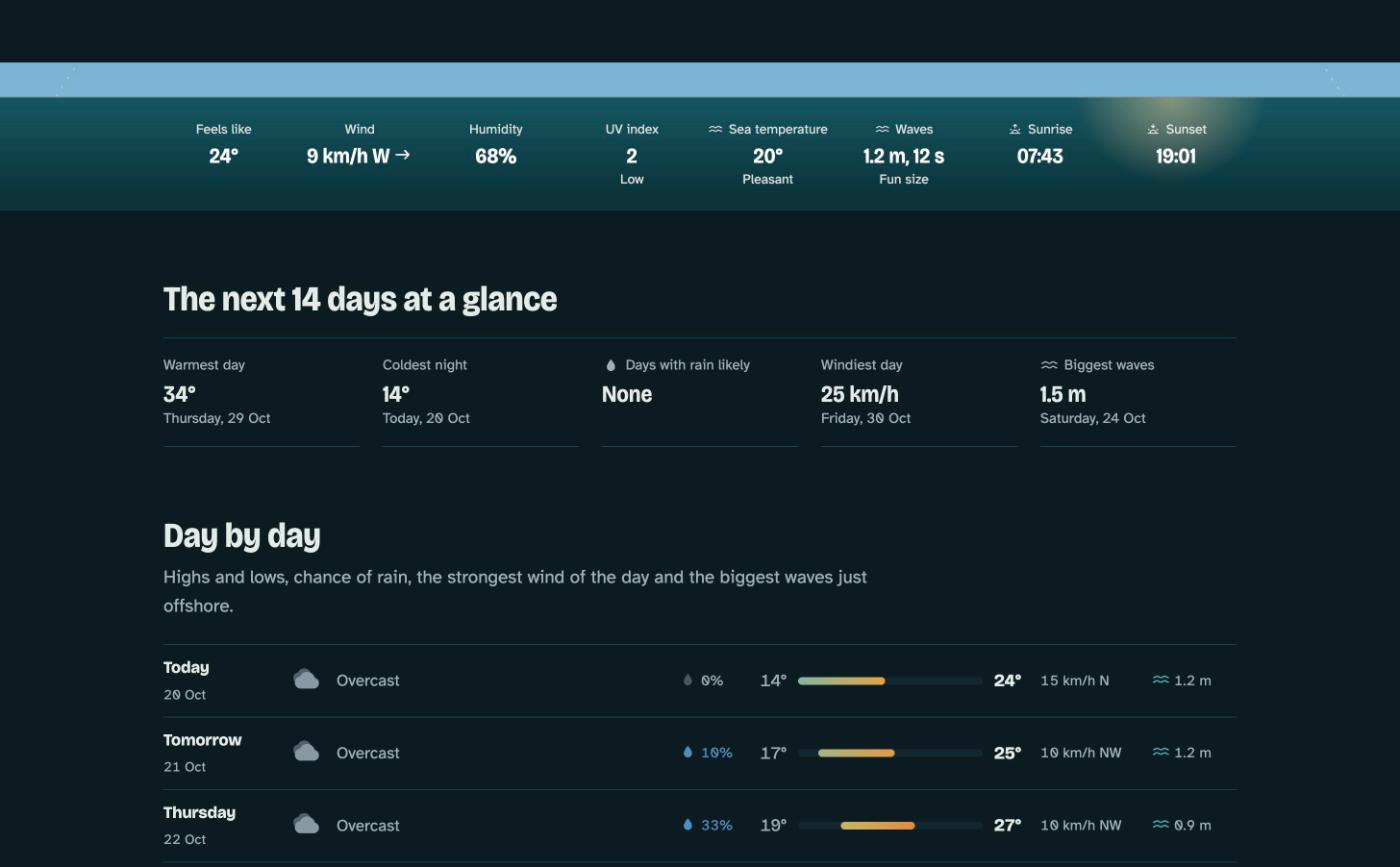Click the wave icon in Thursday's row
The width and height of the screenshot is (1400, 867).
tap(1160, 825)
